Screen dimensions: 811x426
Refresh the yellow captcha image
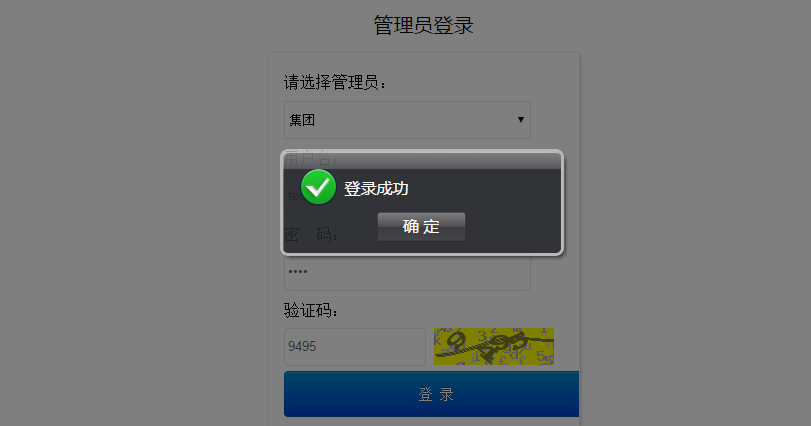[x=494, y=346]
